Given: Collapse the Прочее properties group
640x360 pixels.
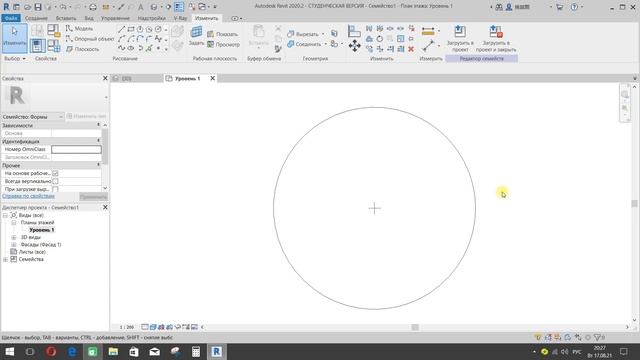Looking at the screenshot, I should [98, 165].
